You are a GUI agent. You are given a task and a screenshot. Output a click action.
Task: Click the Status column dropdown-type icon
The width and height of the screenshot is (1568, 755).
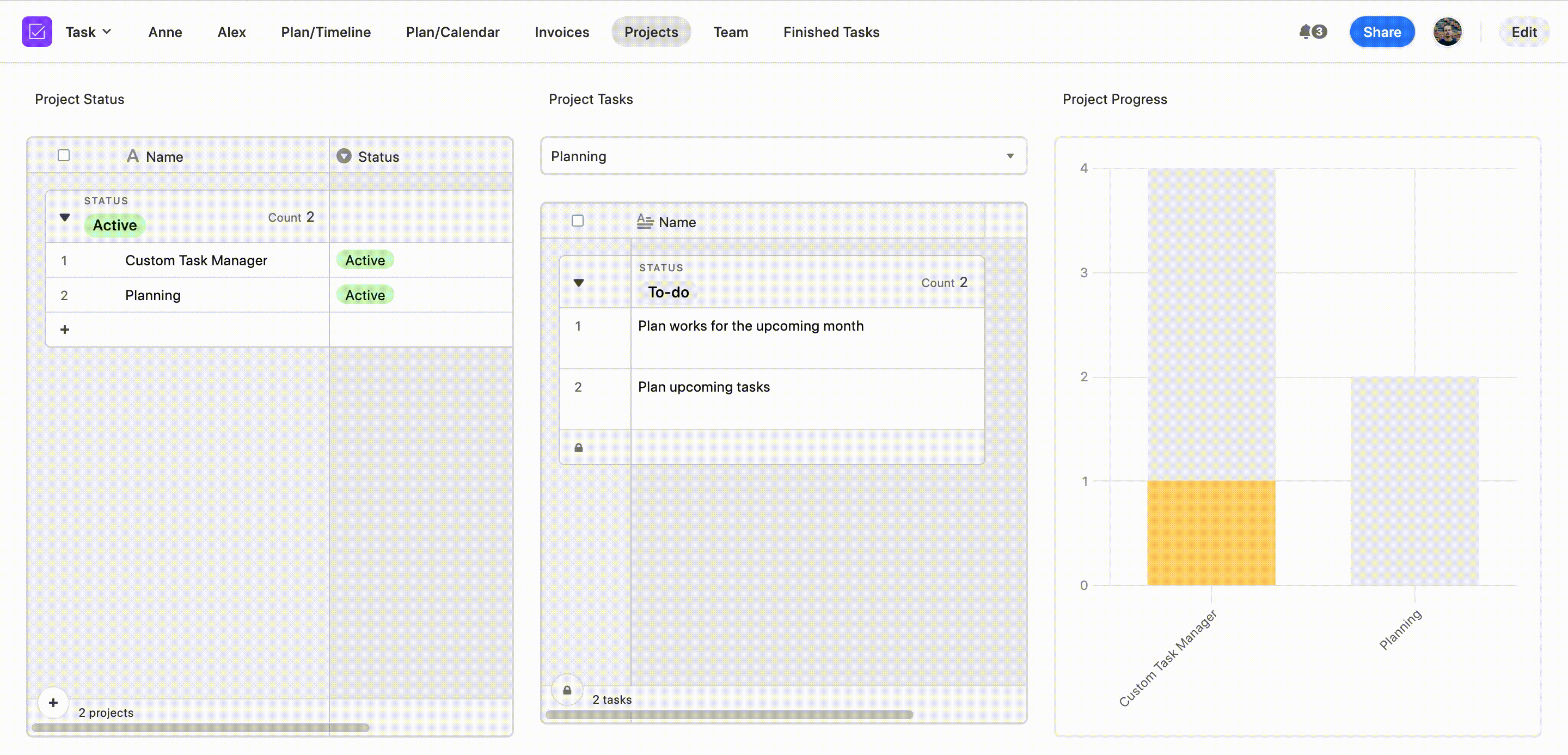coord(344,156)
